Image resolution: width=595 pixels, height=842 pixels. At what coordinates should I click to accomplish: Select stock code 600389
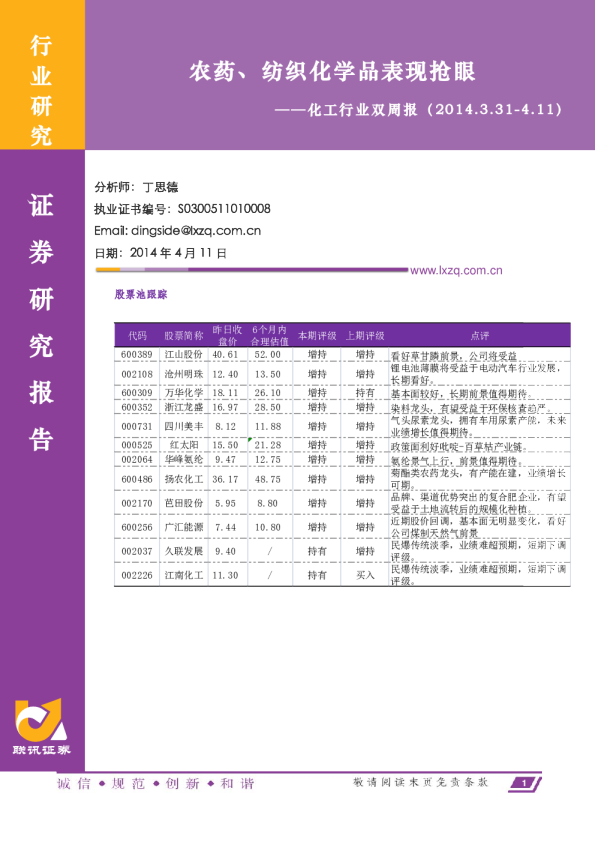click(x=137, y=354)
